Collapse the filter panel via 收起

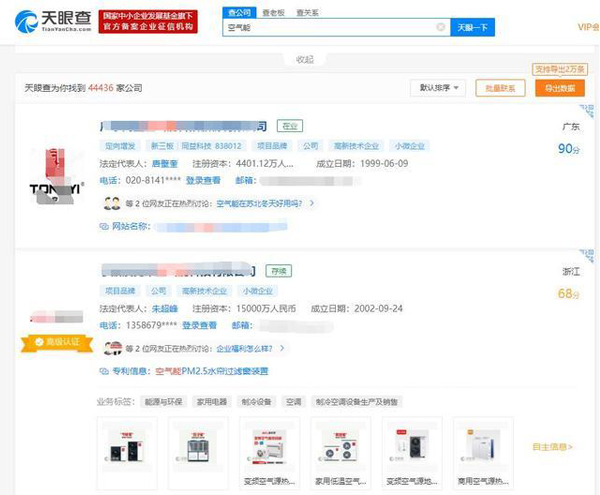point(304,60)
